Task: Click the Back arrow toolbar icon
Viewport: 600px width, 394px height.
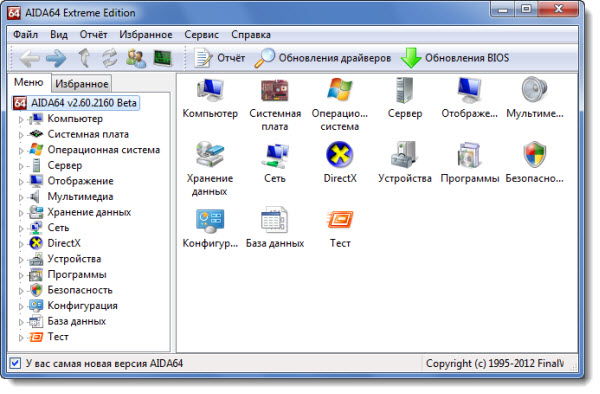Action: coord(29,58)
